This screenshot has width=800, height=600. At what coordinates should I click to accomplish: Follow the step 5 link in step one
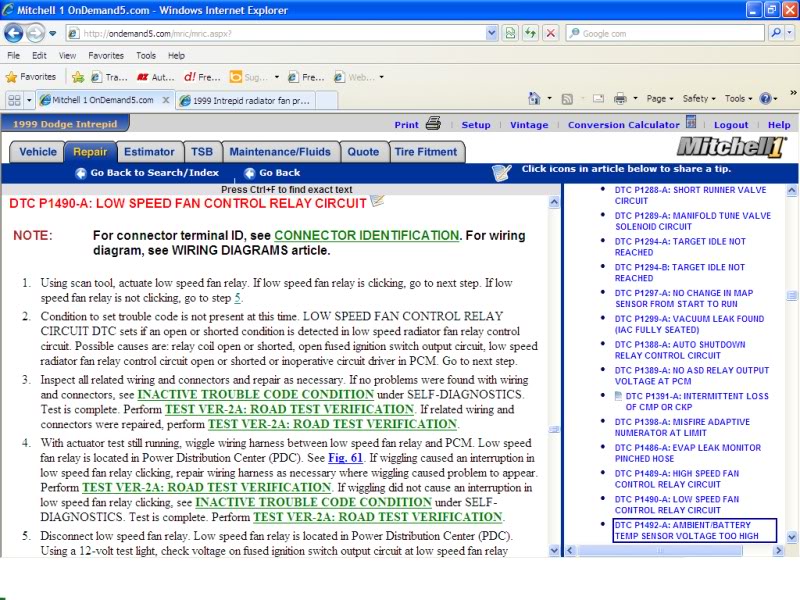(237, 297)
